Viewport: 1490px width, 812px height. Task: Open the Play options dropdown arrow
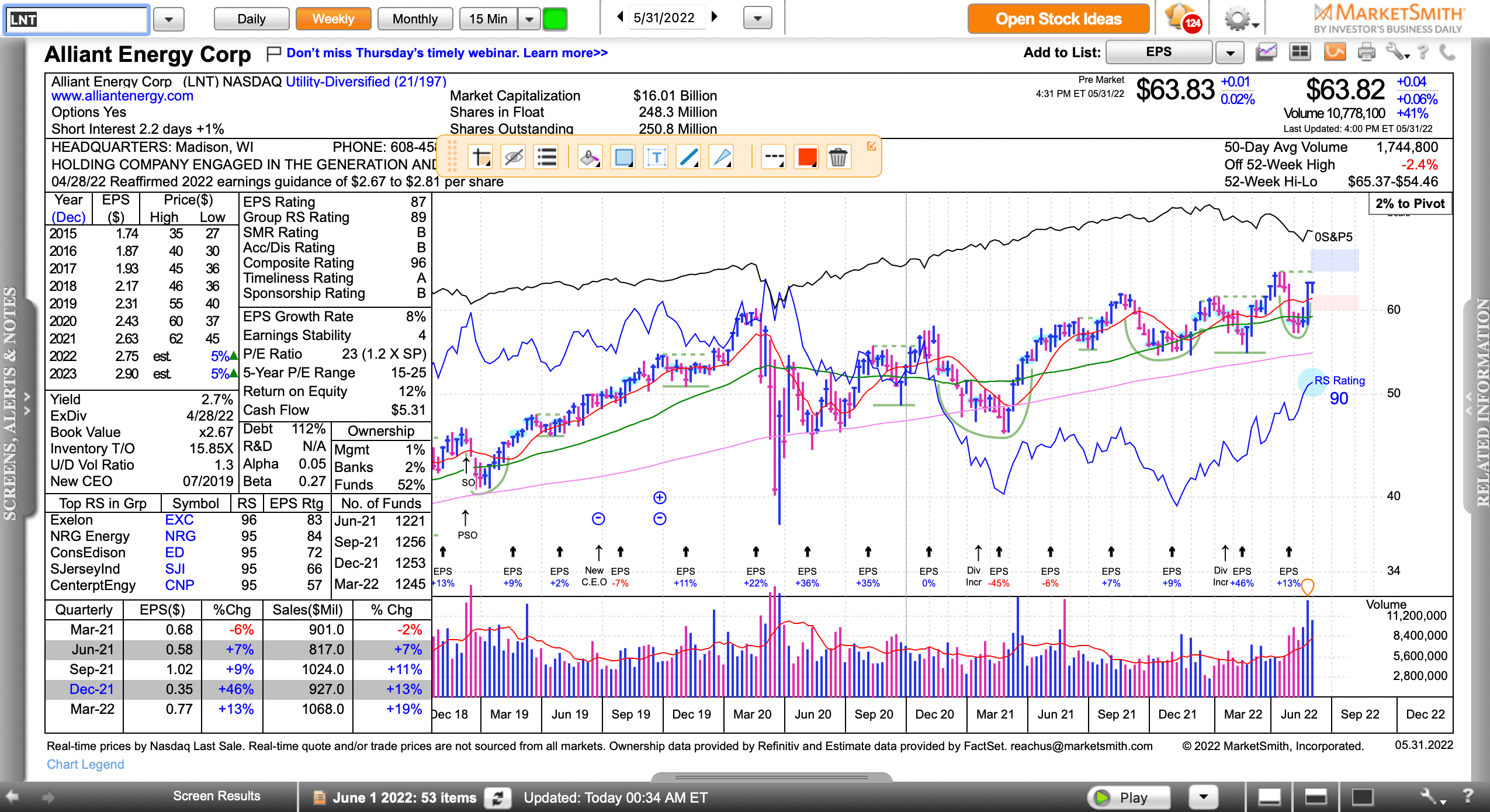tap(1203, 797)
